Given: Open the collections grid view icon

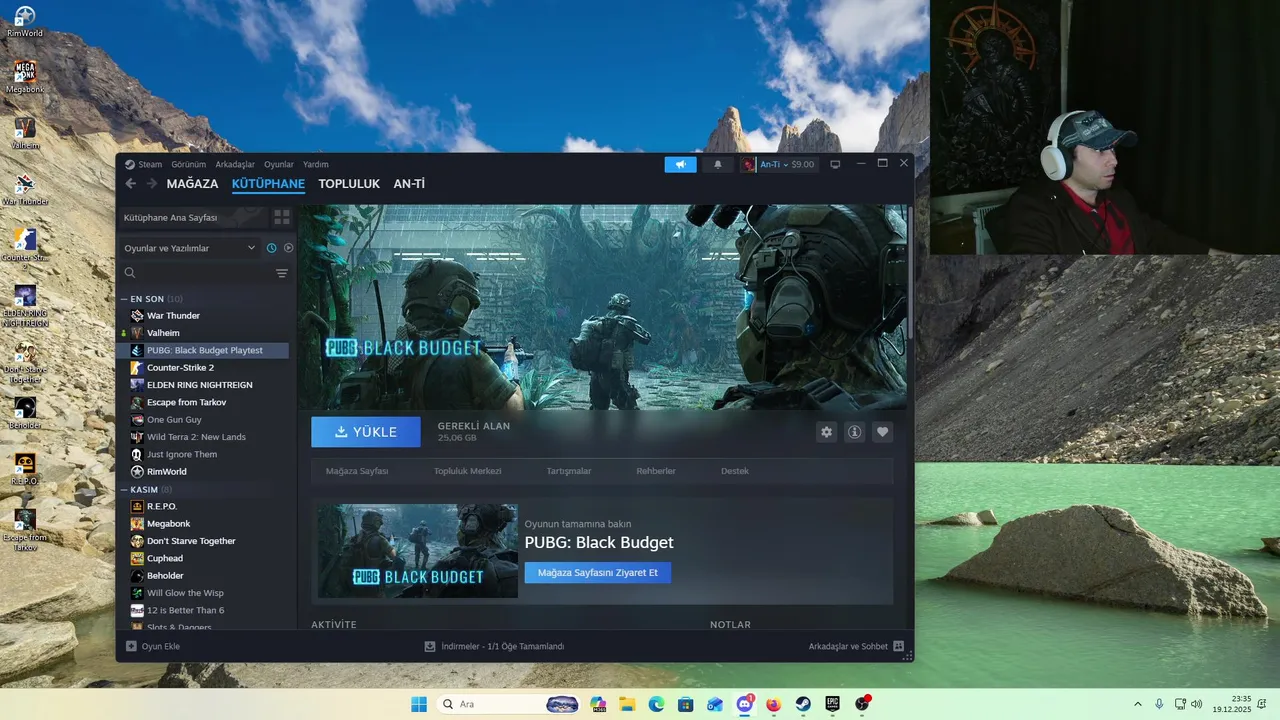Looking at the screenshot, I should pos(282,217).
